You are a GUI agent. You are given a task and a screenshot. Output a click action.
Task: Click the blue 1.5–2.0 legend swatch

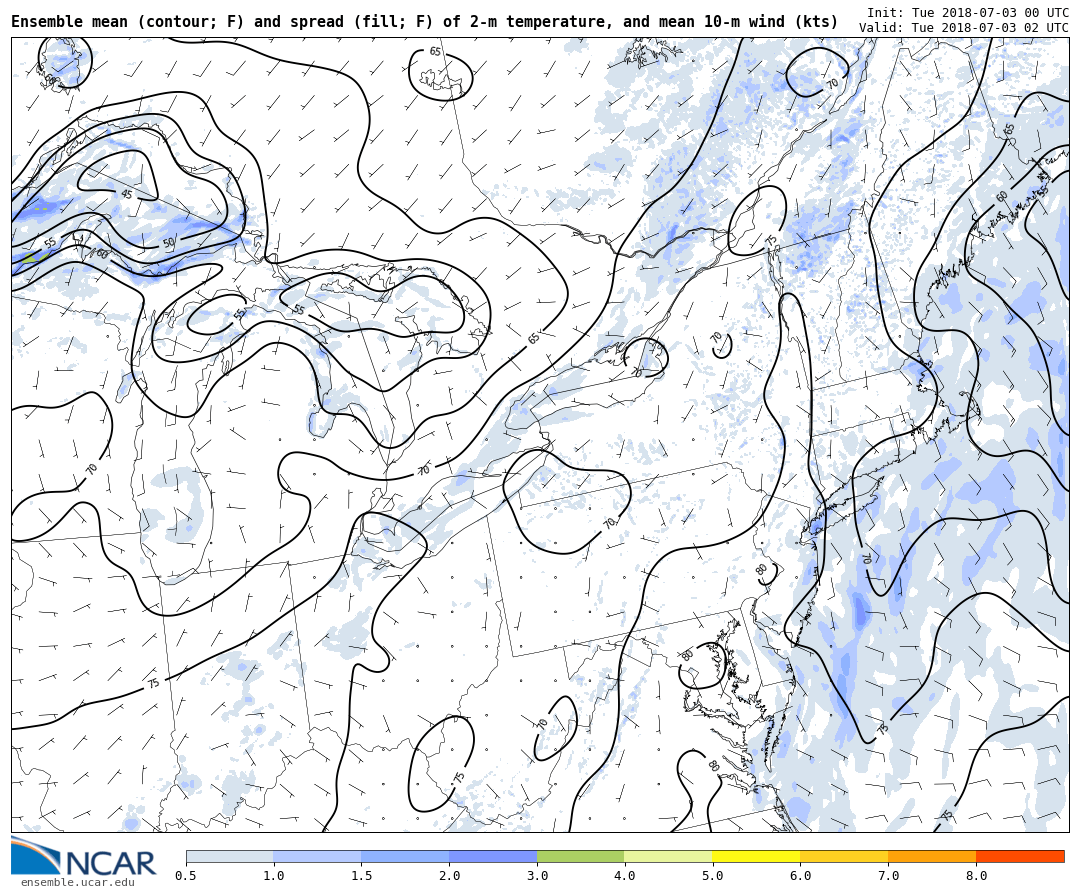click(x=406, y=856)
